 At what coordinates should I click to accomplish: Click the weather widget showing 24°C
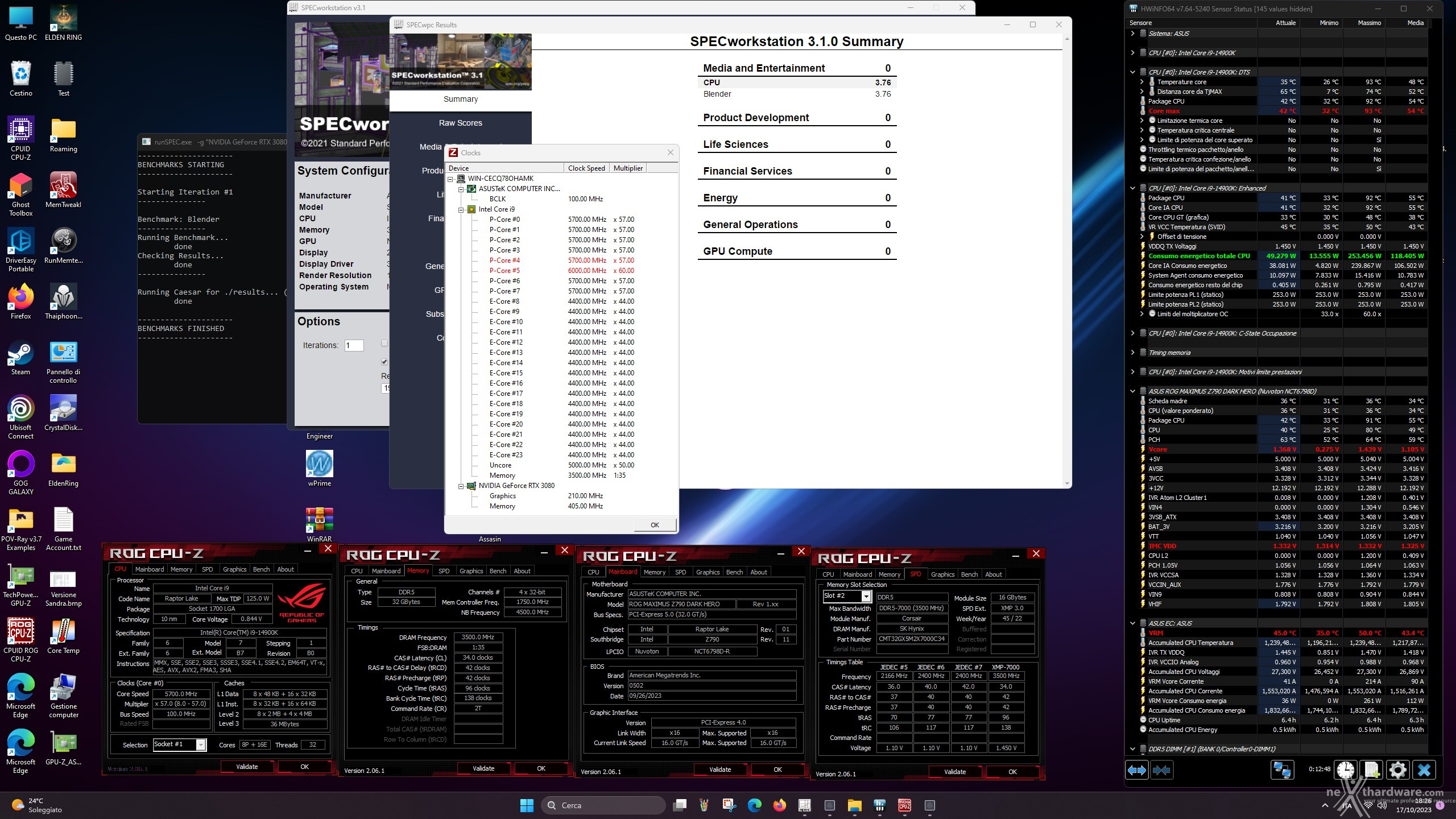[x=38, y=805]
